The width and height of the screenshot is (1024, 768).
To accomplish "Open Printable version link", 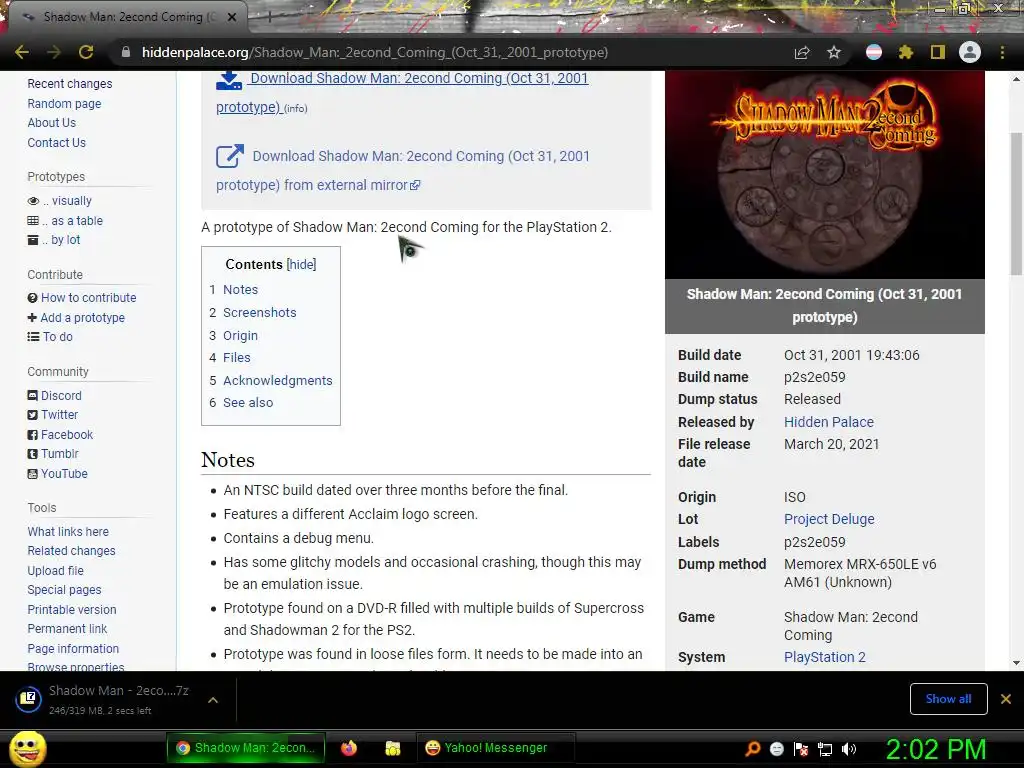I will 72,610.
